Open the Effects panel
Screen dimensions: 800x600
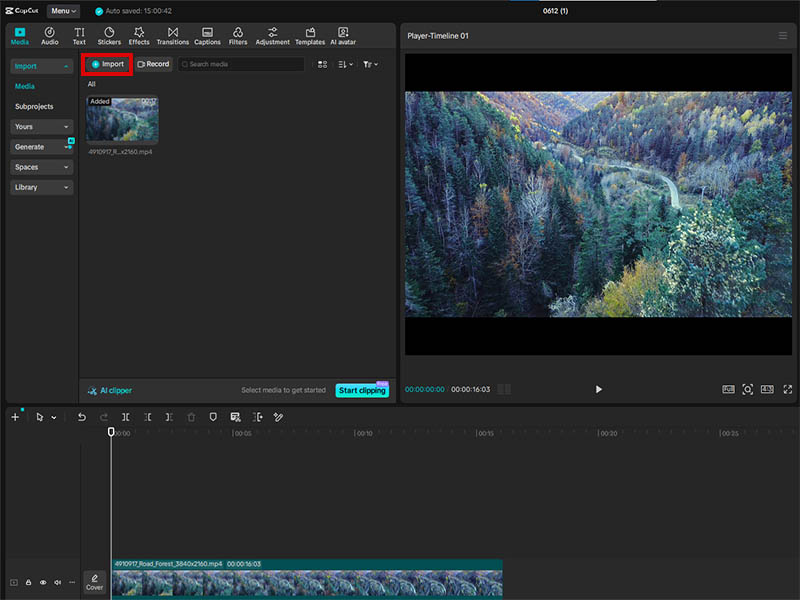coord(139,36)
